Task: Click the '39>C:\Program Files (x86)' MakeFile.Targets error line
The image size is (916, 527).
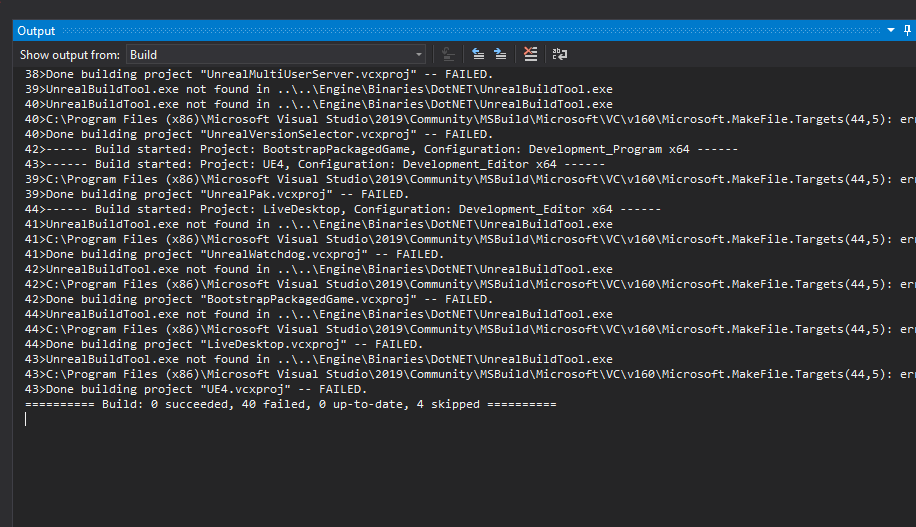Action: (470, 179)
